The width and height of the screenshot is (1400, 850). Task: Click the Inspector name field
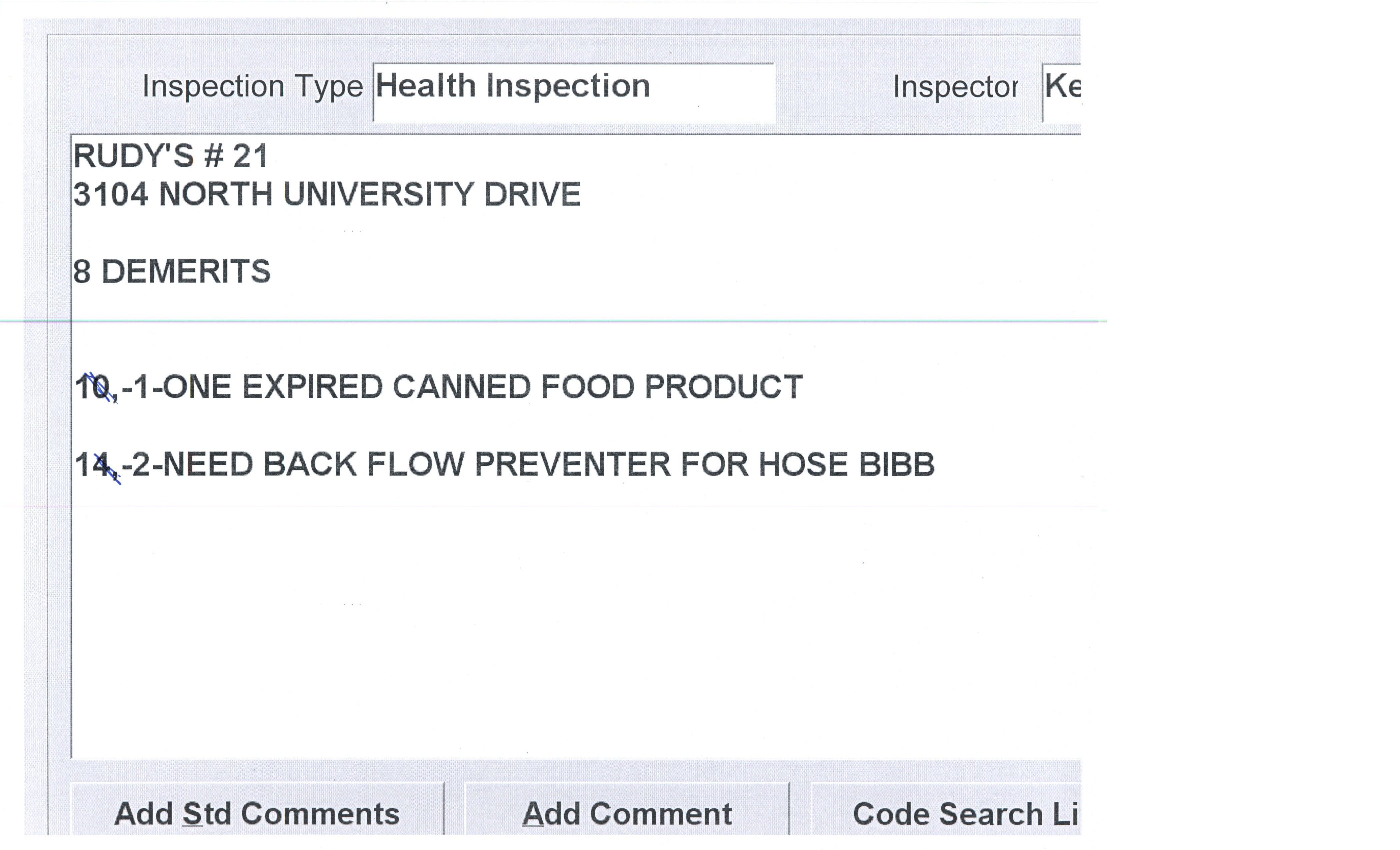point(1061,93)
